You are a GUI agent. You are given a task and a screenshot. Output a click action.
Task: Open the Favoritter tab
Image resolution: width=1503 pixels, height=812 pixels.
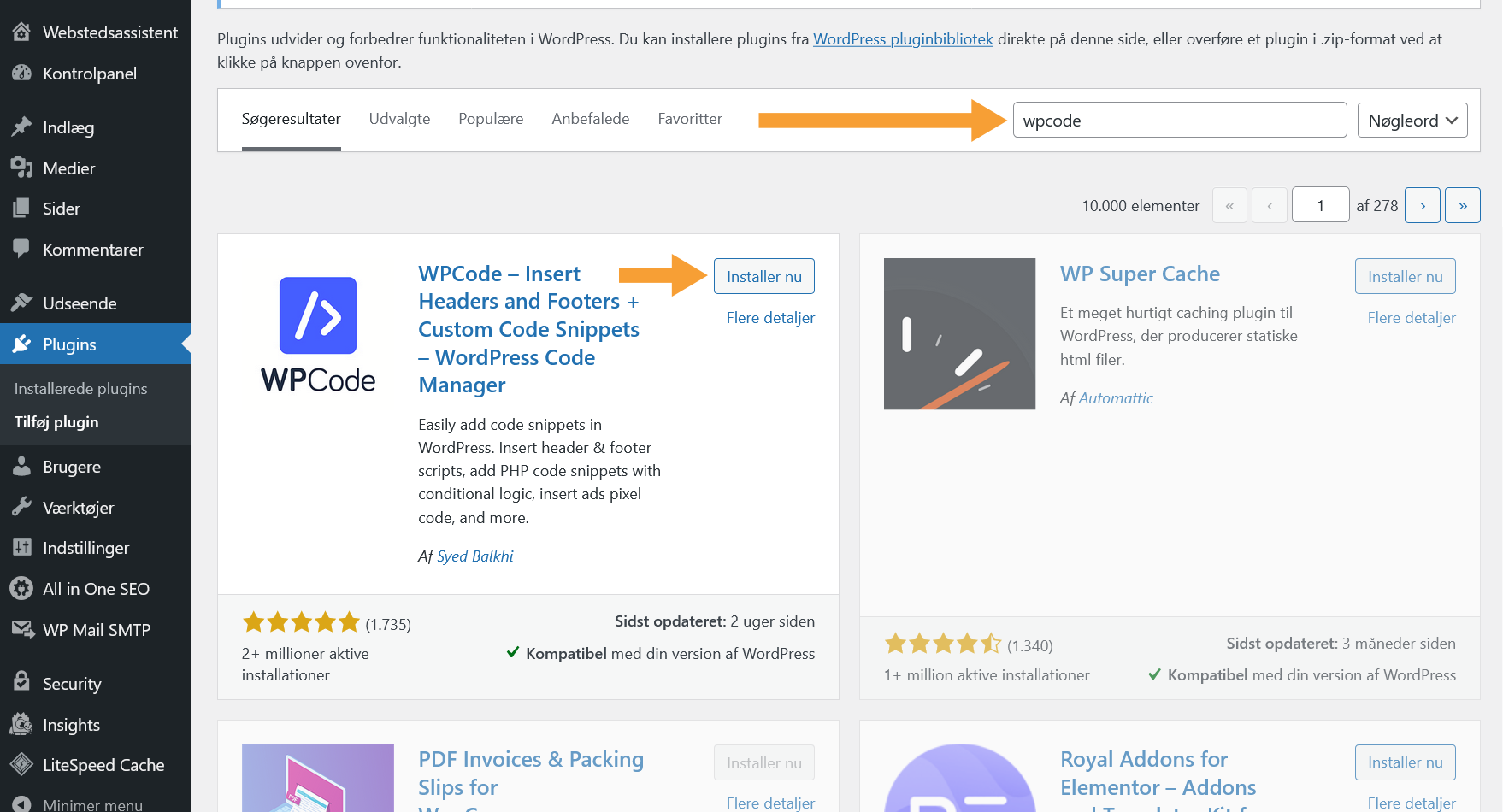pyautogui.click(x=689, y=119)
